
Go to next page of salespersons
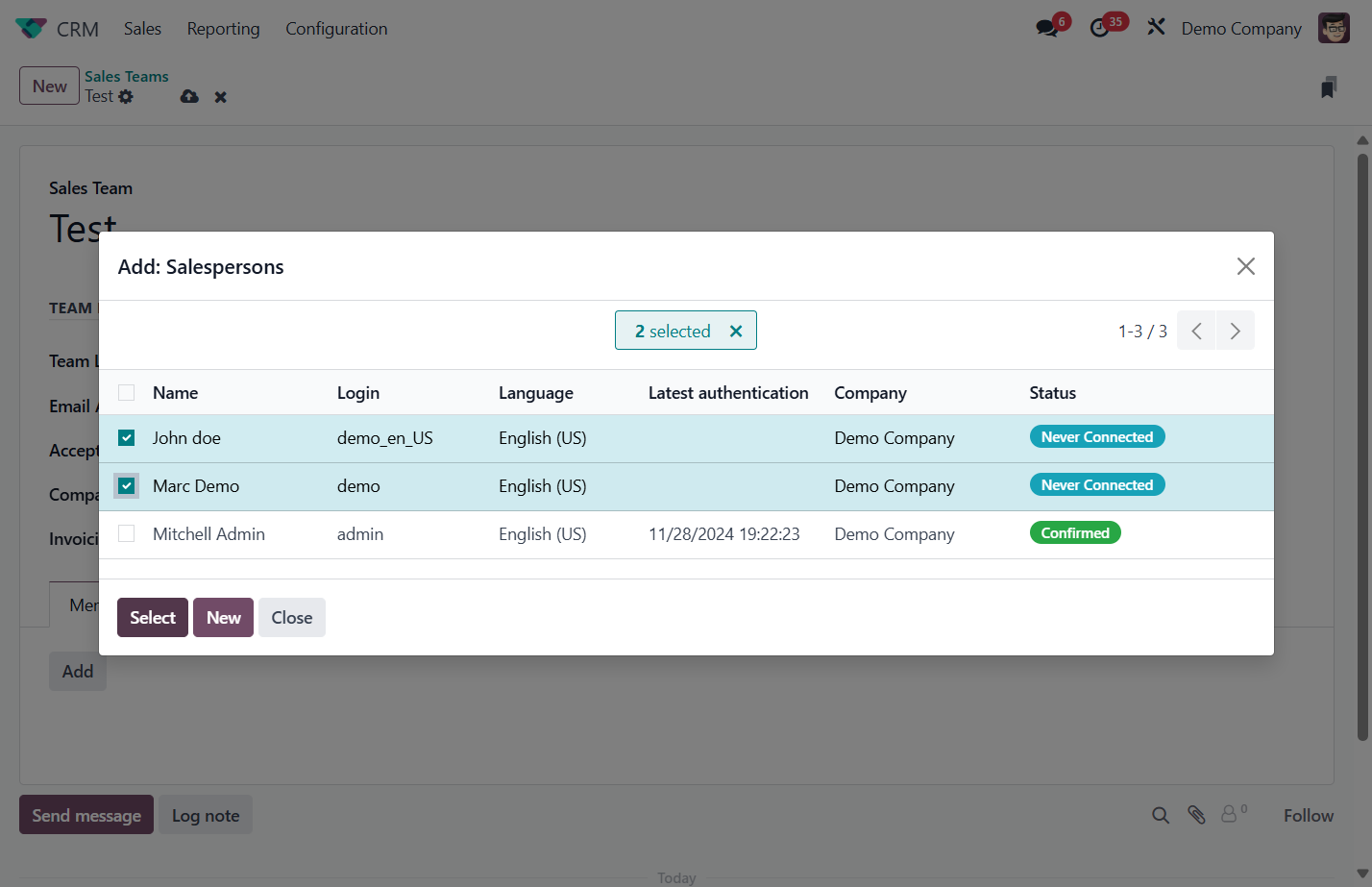1236,331
